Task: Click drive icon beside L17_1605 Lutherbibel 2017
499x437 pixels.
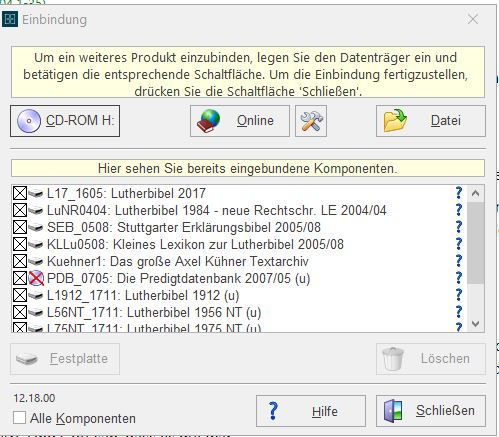Action: (x=36, y=193)
